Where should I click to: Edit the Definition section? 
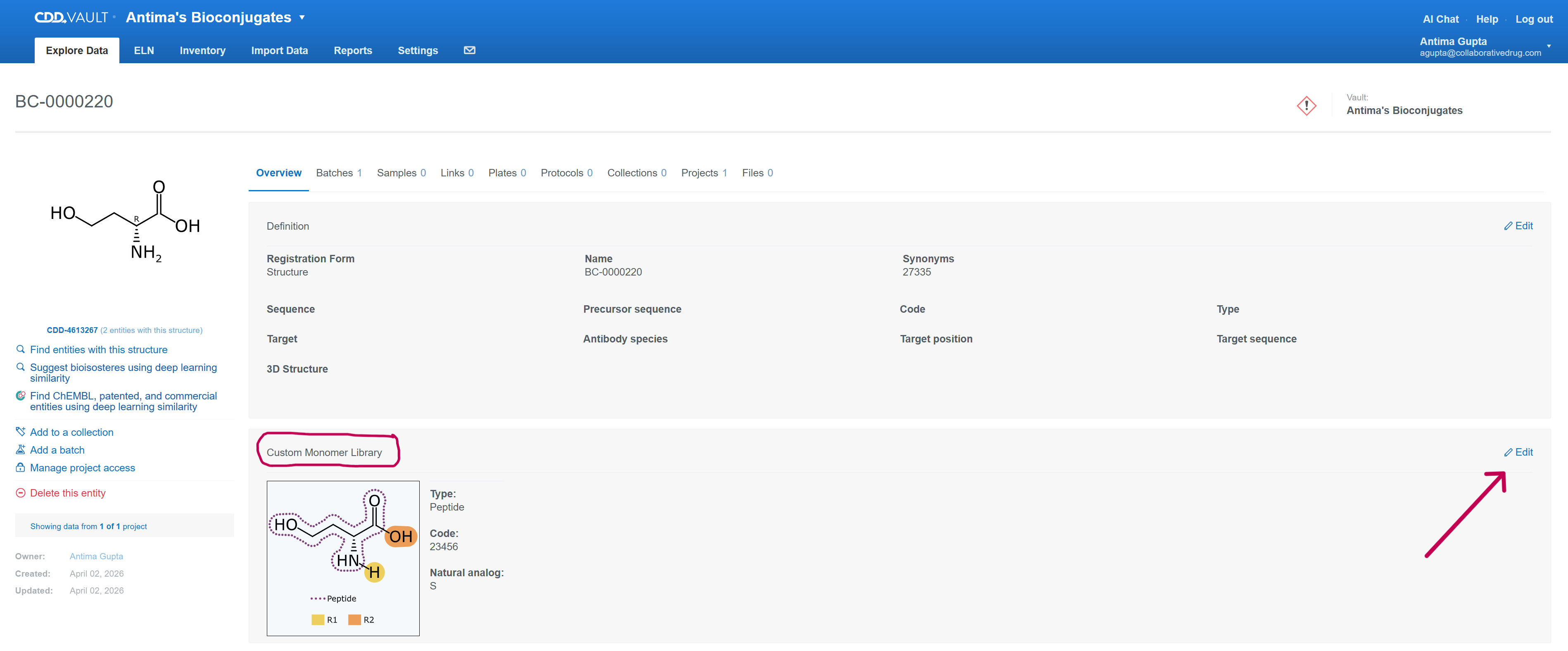[x=1518, y=226]
